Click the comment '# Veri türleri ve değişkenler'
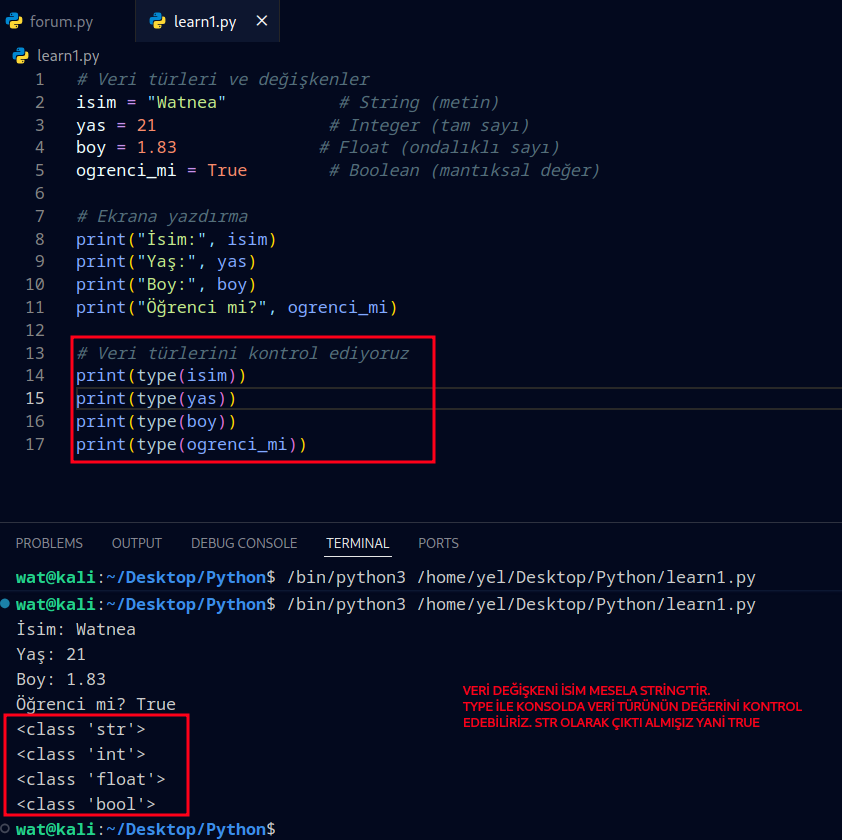842x840 pixels. coord(223,79)
